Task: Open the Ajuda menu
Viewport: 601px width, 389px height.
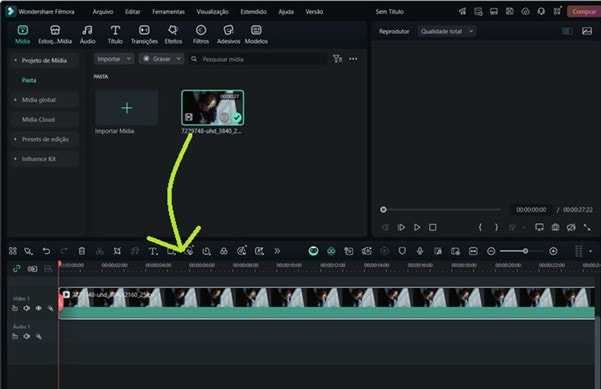Action: pos(286,11)
